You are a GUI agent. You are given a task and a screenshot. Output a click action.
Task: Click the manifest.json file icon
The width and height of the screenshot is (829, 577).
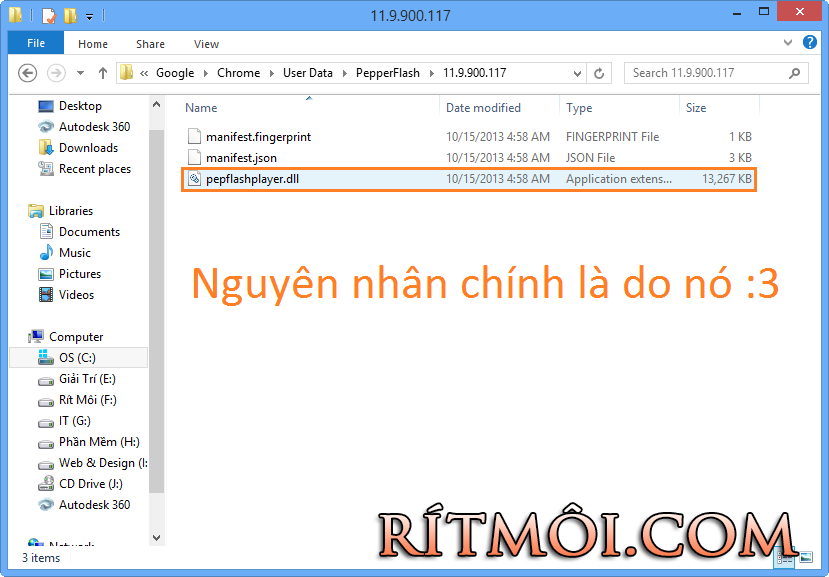click(195, 158)
